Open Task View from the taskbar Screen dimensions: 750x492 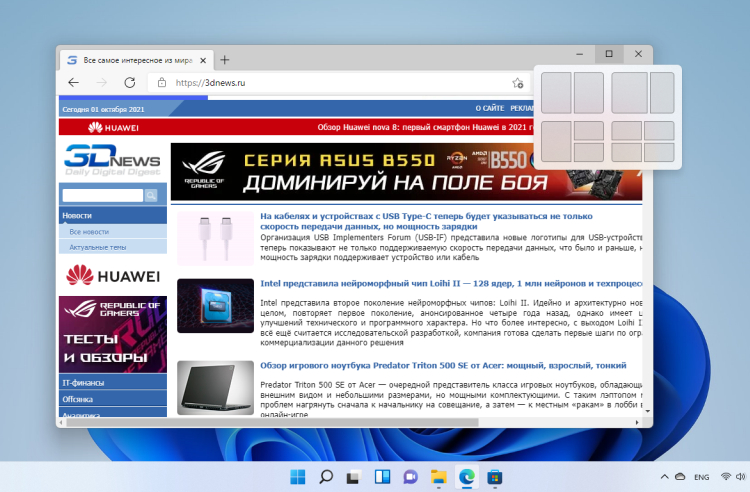tap(354, 477)
